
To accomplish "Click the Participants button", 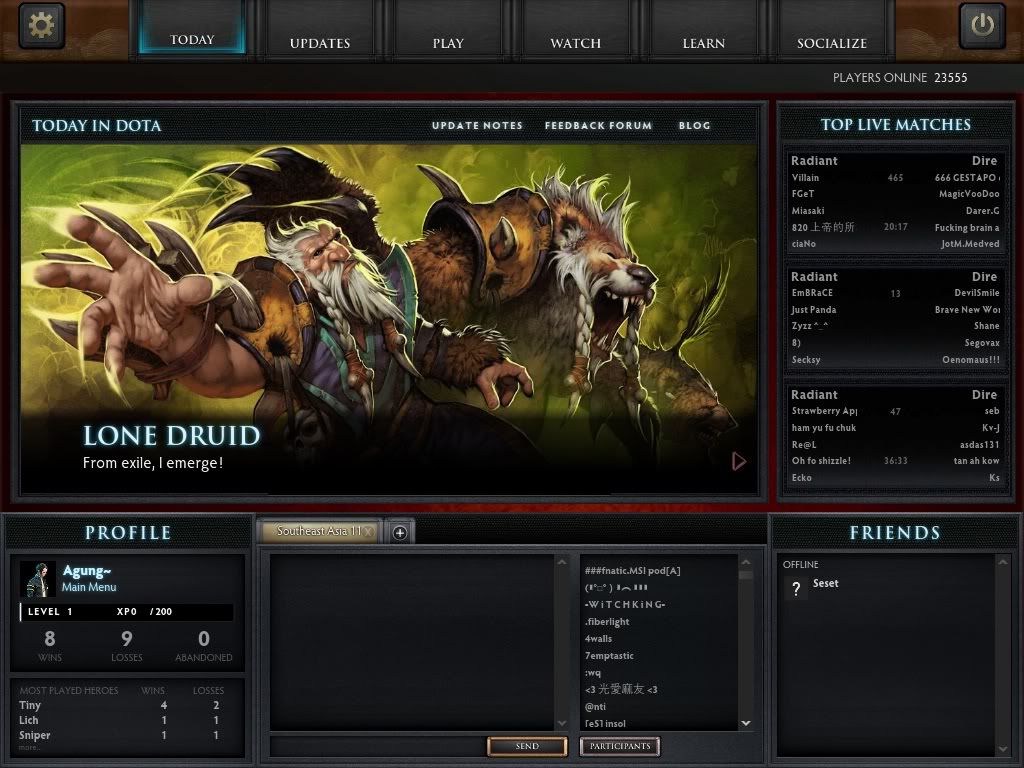I will click(x=620, y=746).
